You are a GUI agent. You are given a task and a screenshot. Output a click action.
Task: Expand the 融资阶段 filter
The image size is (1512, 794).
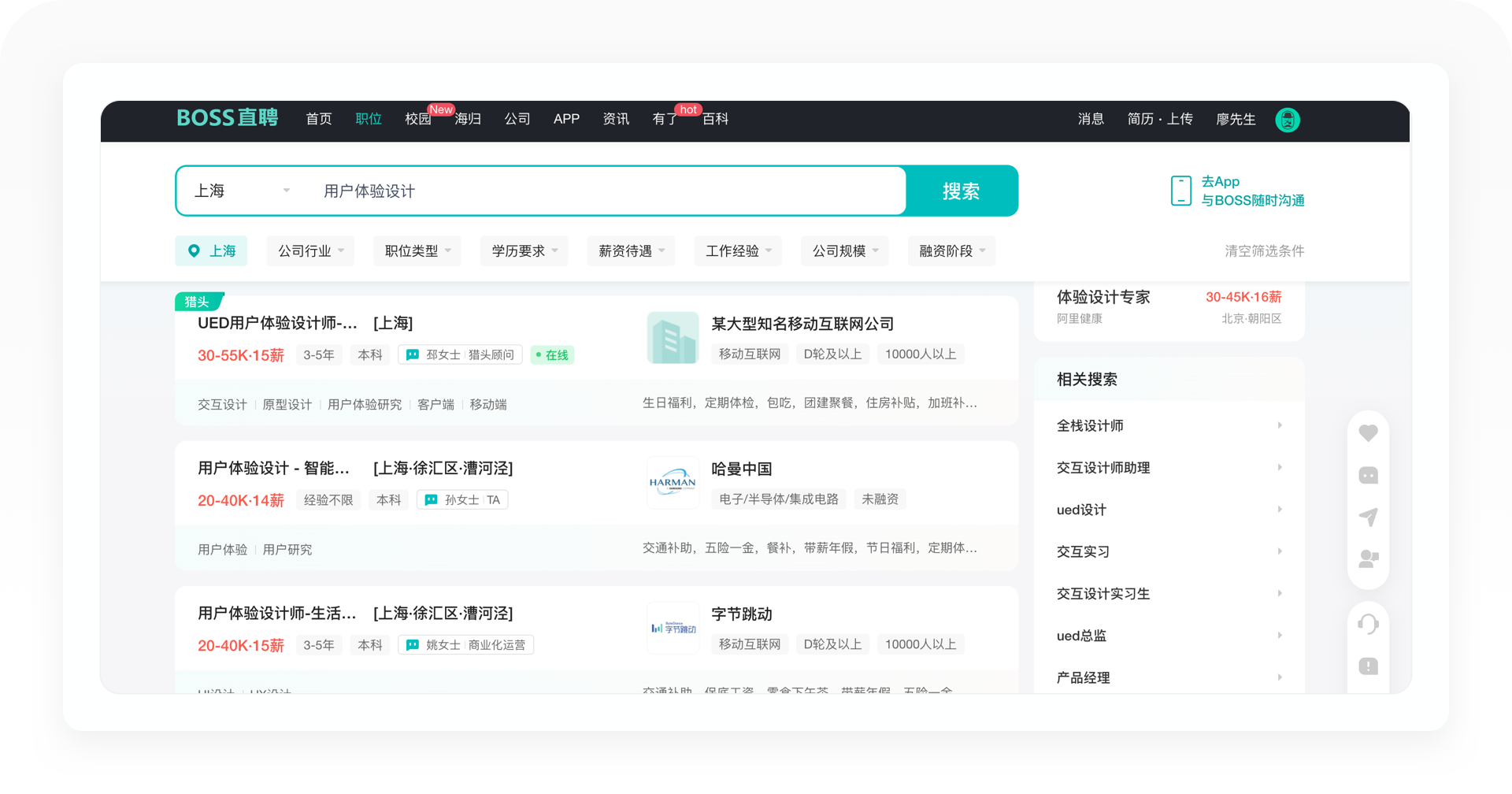tap(952, 251)
